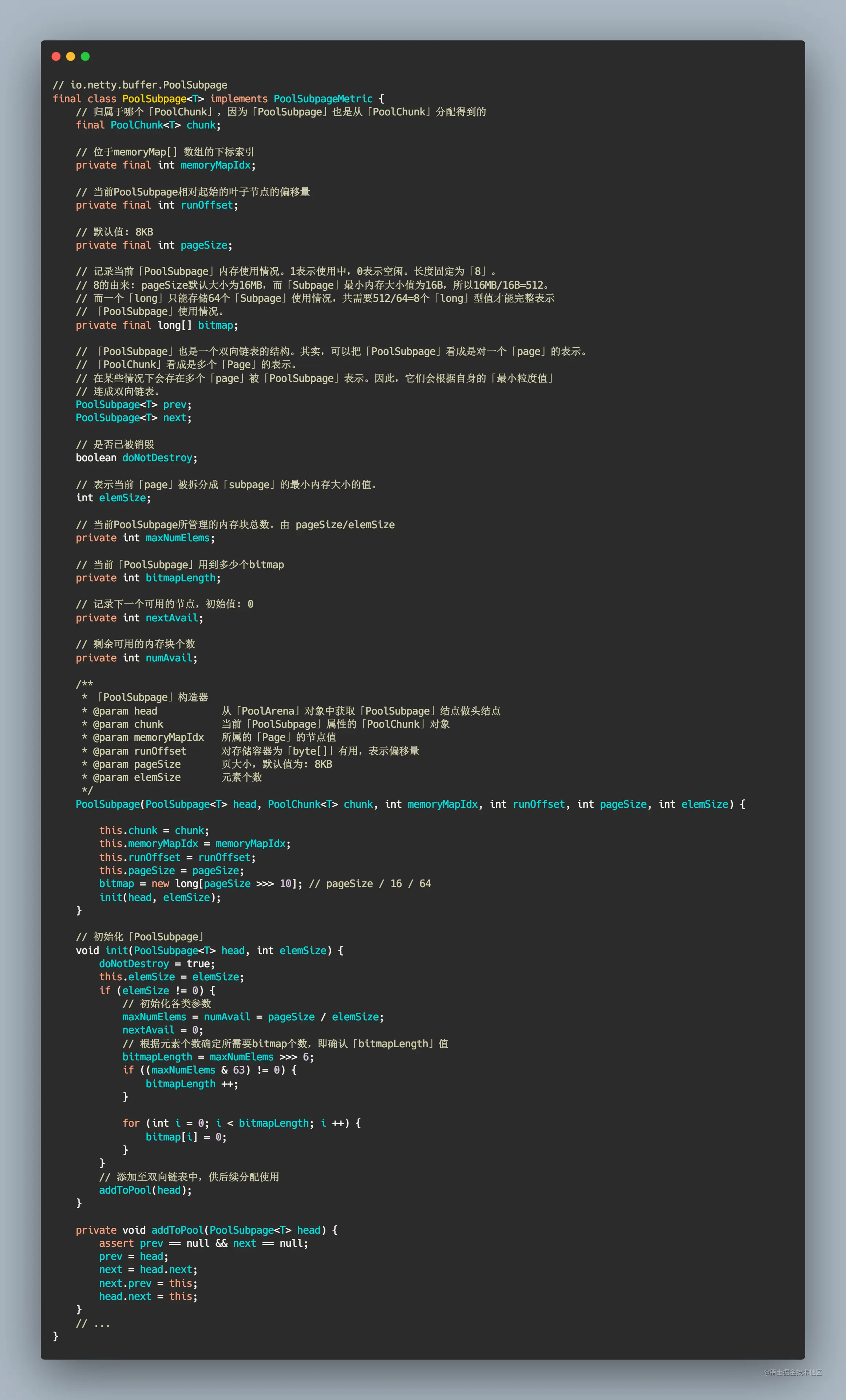Select the line "private int numAvail;"

[x=137, y=658]
